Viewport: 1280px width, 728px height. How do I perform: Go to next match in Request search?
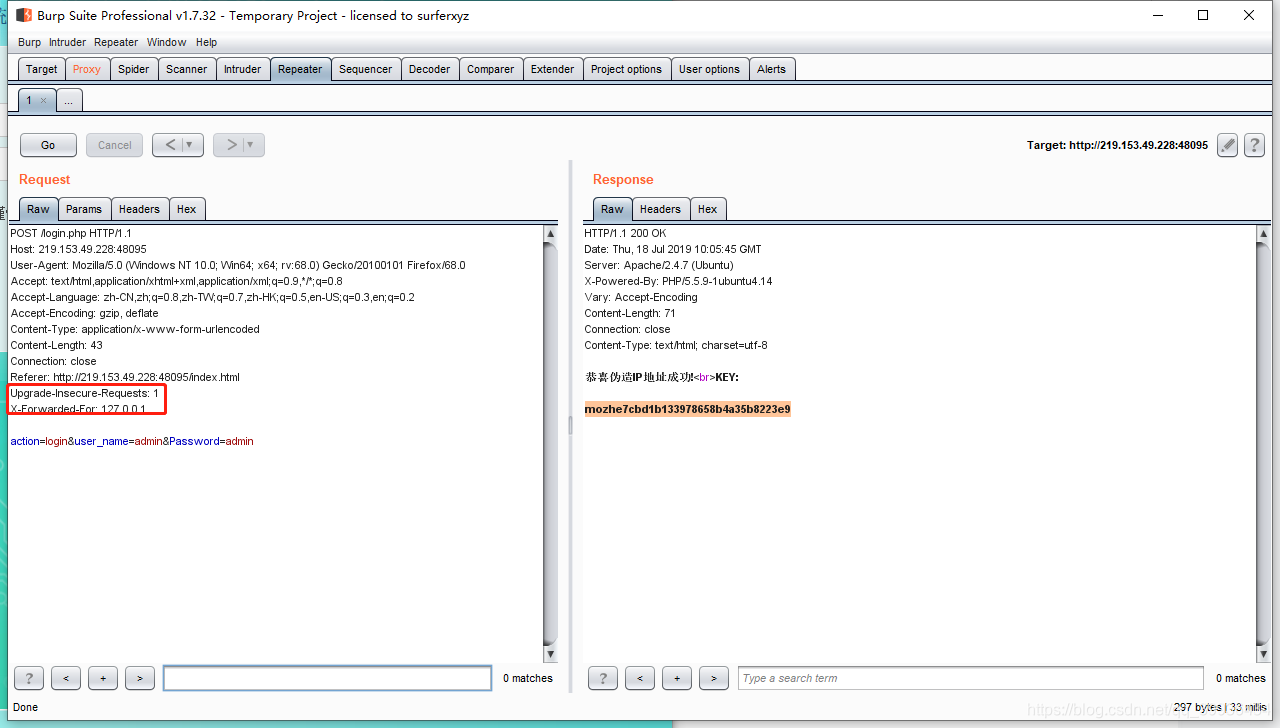click(x=140, y=678)
